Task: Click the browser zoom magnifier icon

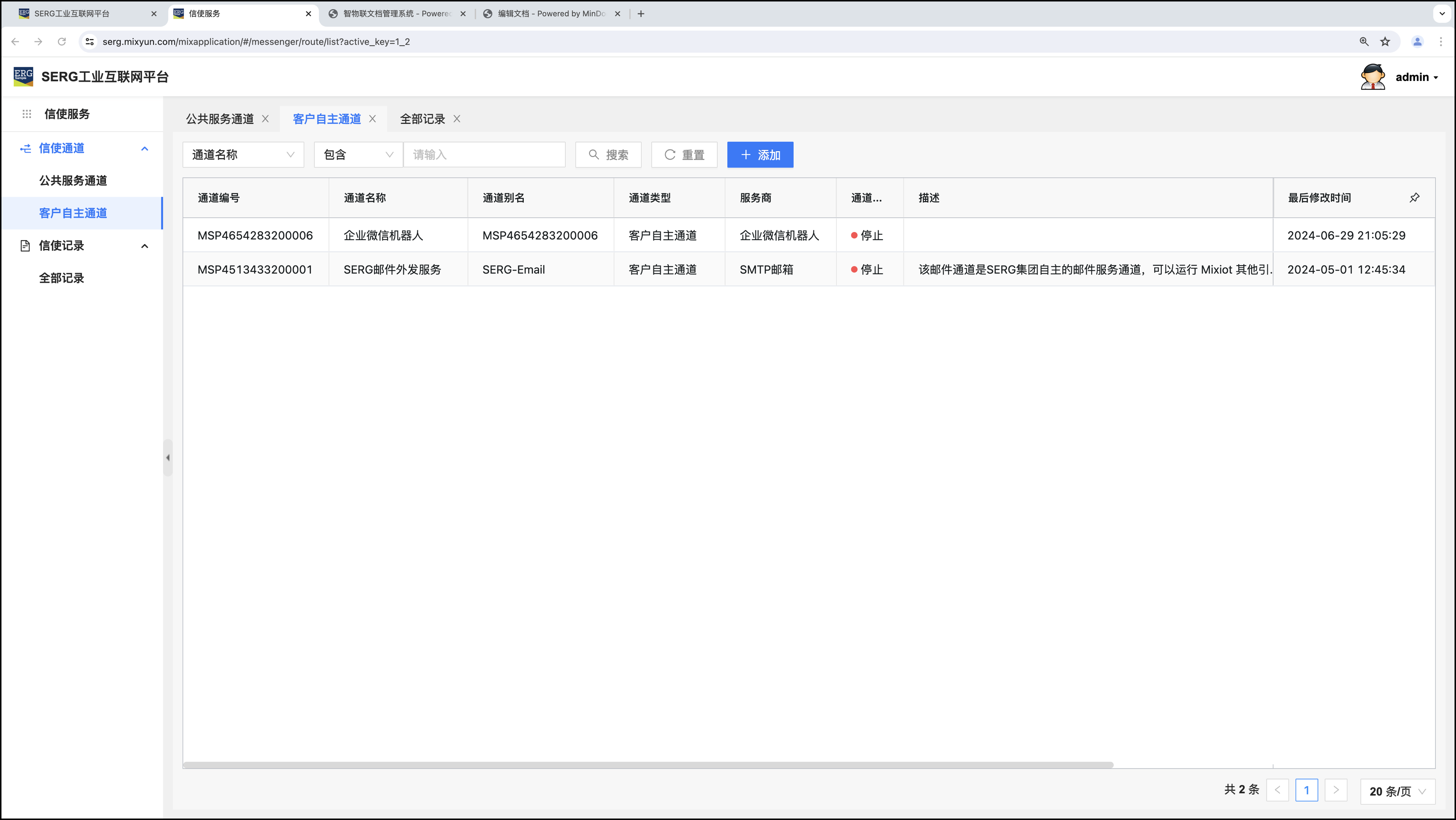Action: tap(1364, 42)
